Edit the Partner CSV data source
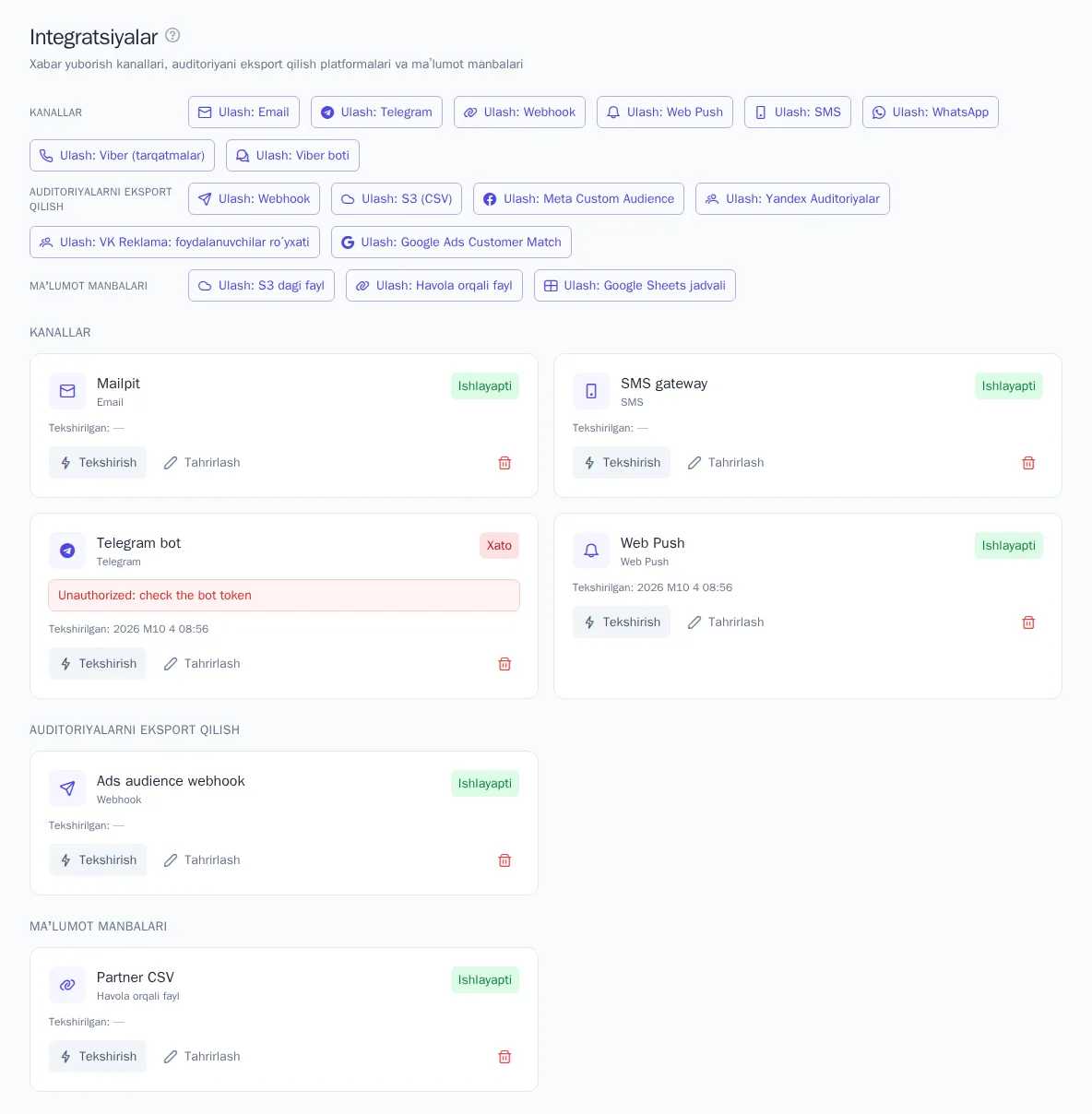 coord(202,1057)
